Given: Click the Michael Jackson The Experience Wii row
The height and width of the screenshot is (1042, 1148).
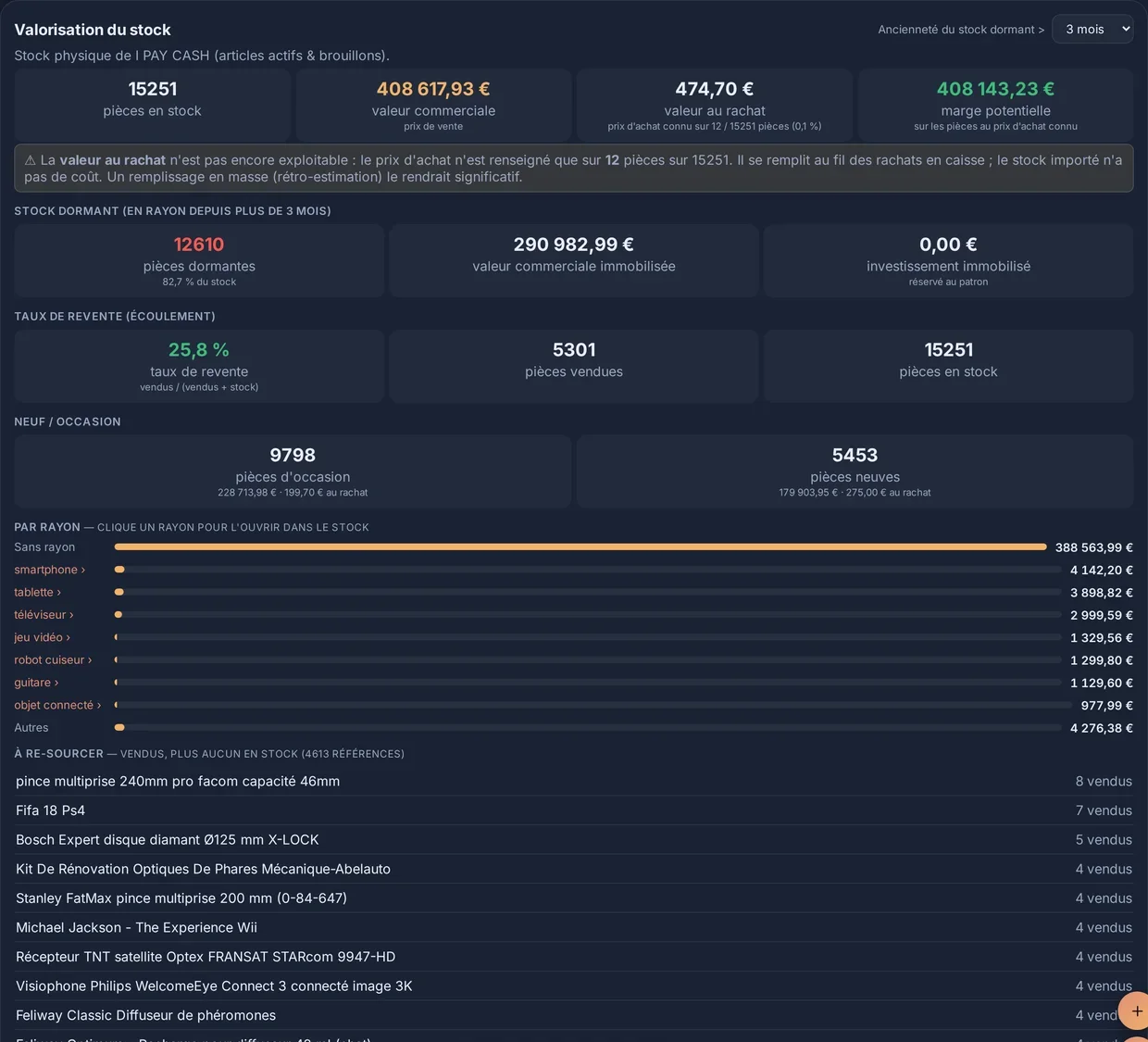Looking at the screenshot, I should click(574, 927).
